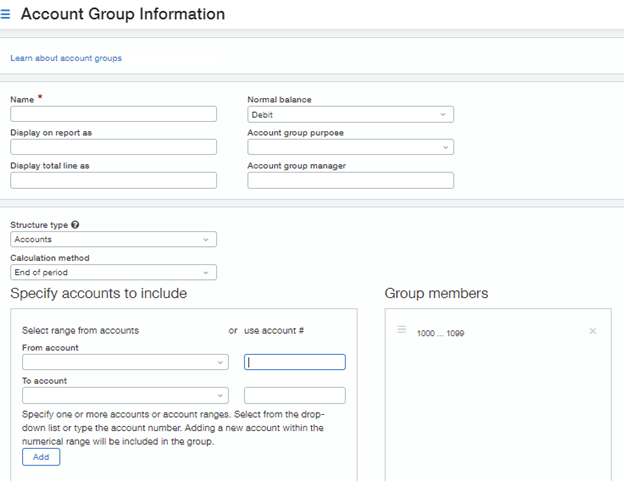Click the Account group manager field

coord(350,180)
